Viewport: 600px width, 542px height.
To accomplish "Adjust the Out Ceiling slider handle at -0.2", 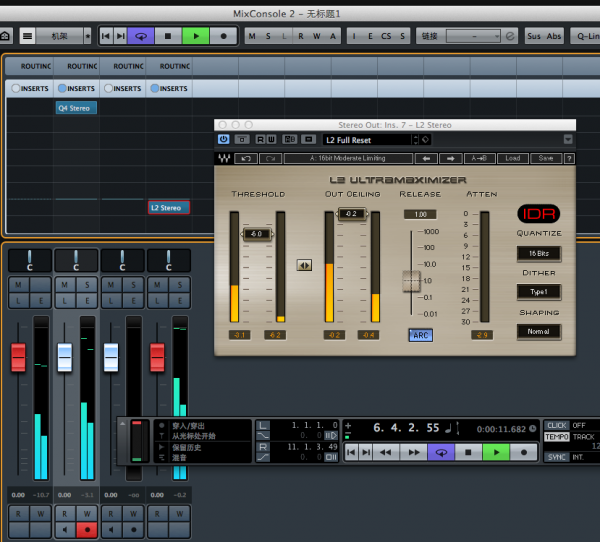I will click(x=351, y=214).
